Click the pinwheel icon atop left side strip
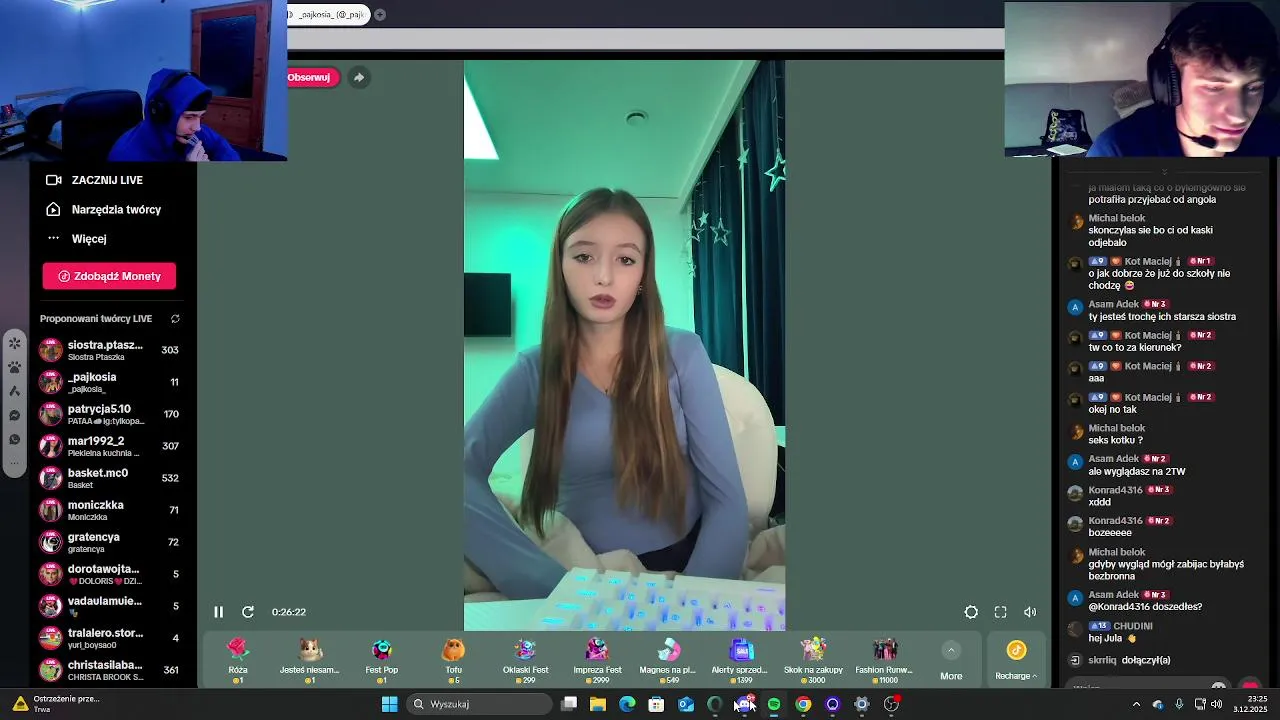This screenshot has height=720, width=1280. click(x=15, y=343)
